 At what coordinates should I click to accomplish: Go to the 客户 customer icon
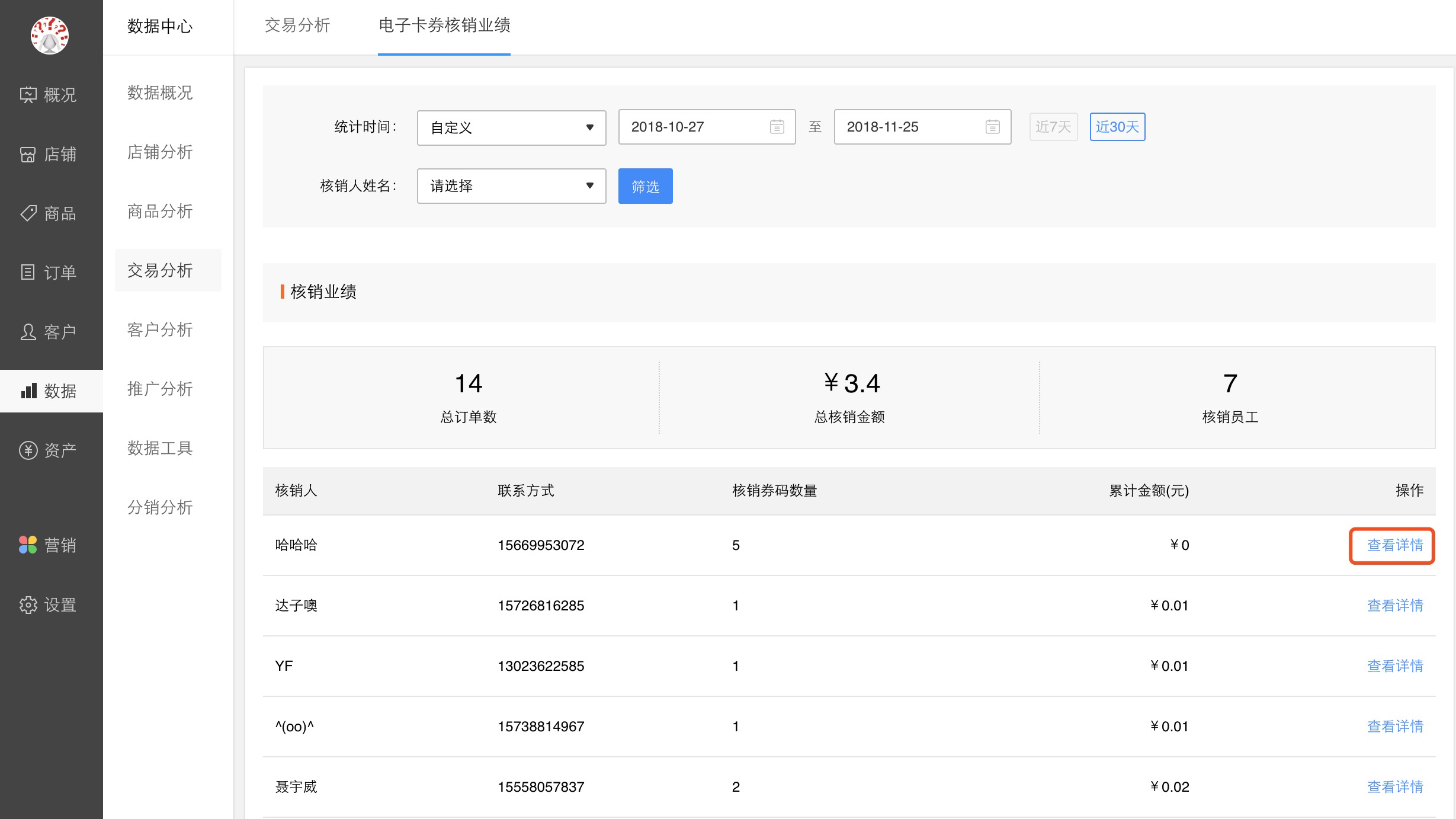pos(28,332)
